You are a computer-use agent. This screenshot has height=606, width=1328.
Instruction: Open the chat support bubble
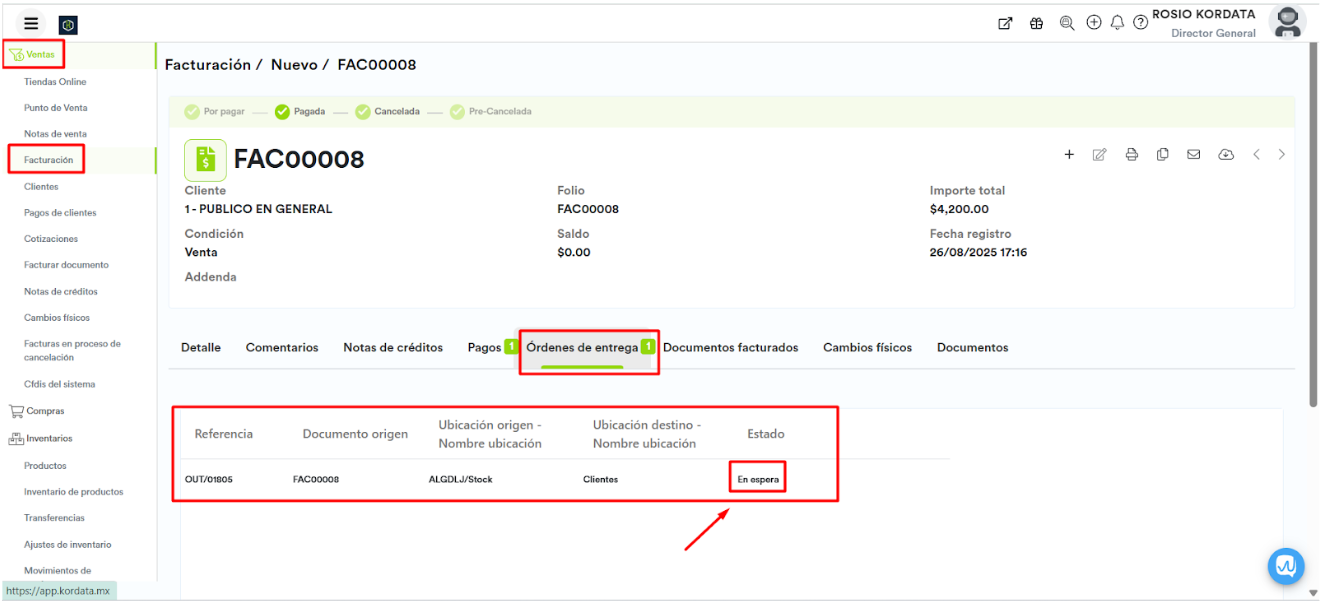pyautogui.click(x=1285, y=566)
